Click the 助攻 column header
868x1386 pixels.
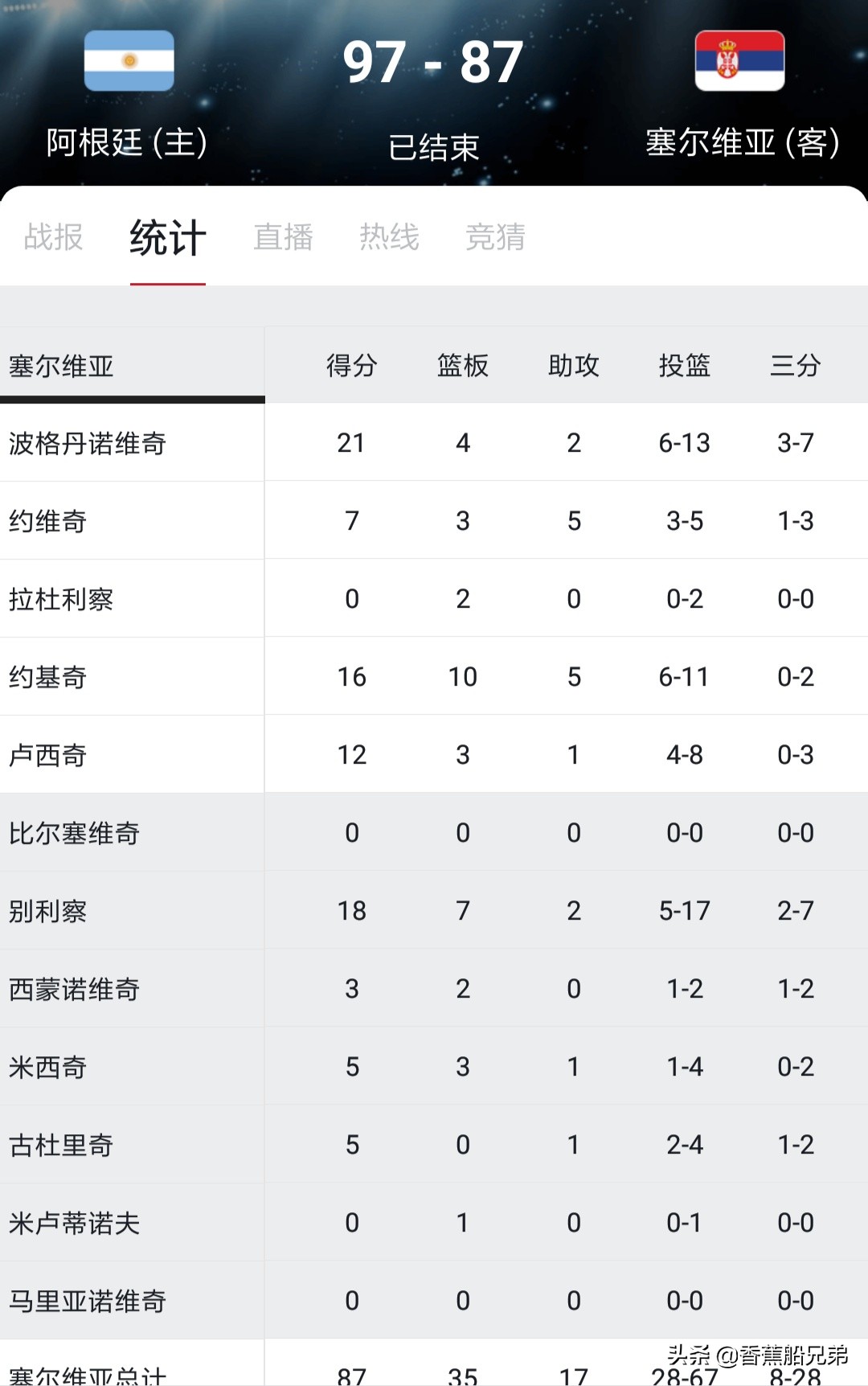click(x=574, y=365)
